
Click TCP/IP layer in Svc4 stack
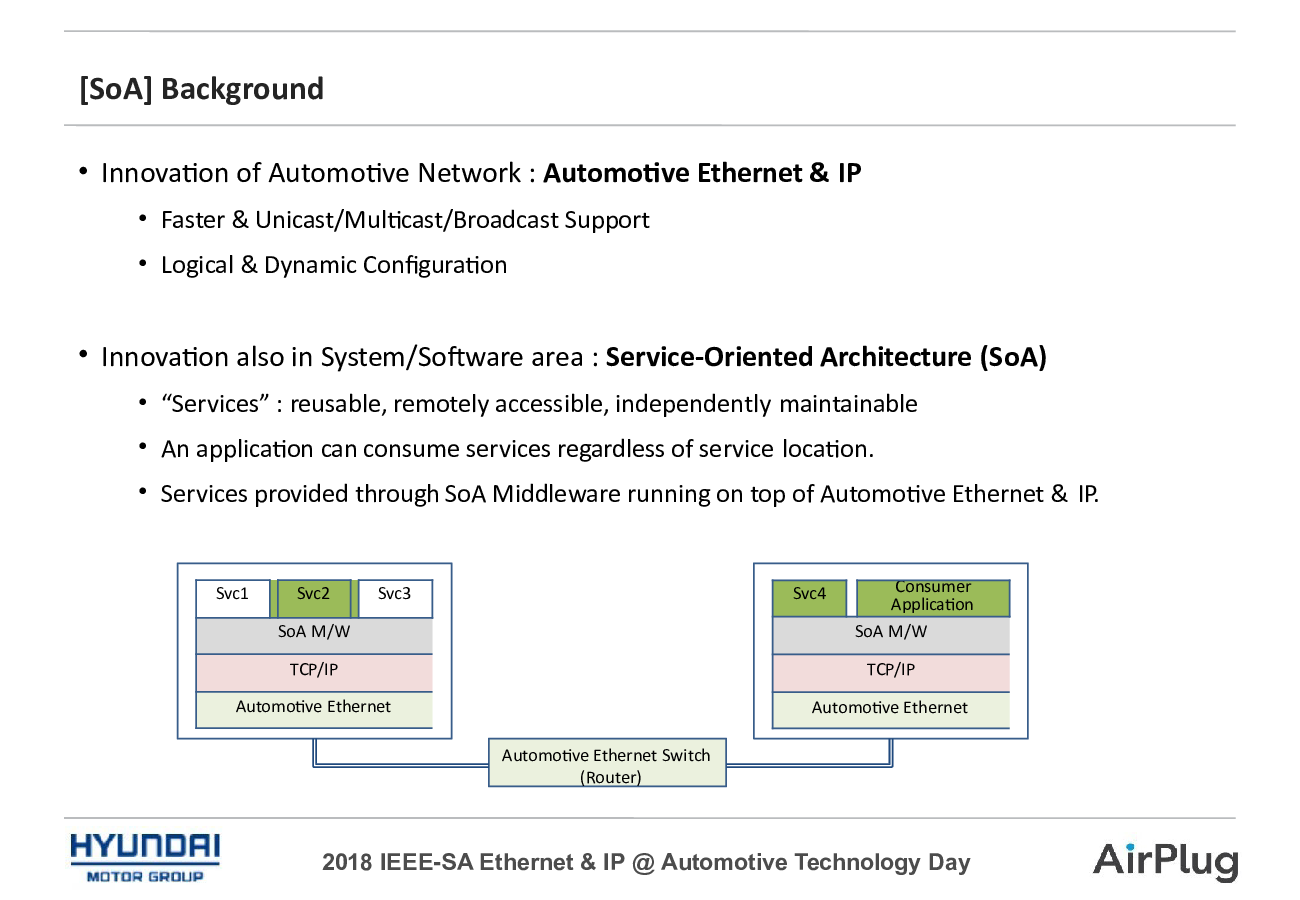[x=891, y=673]
